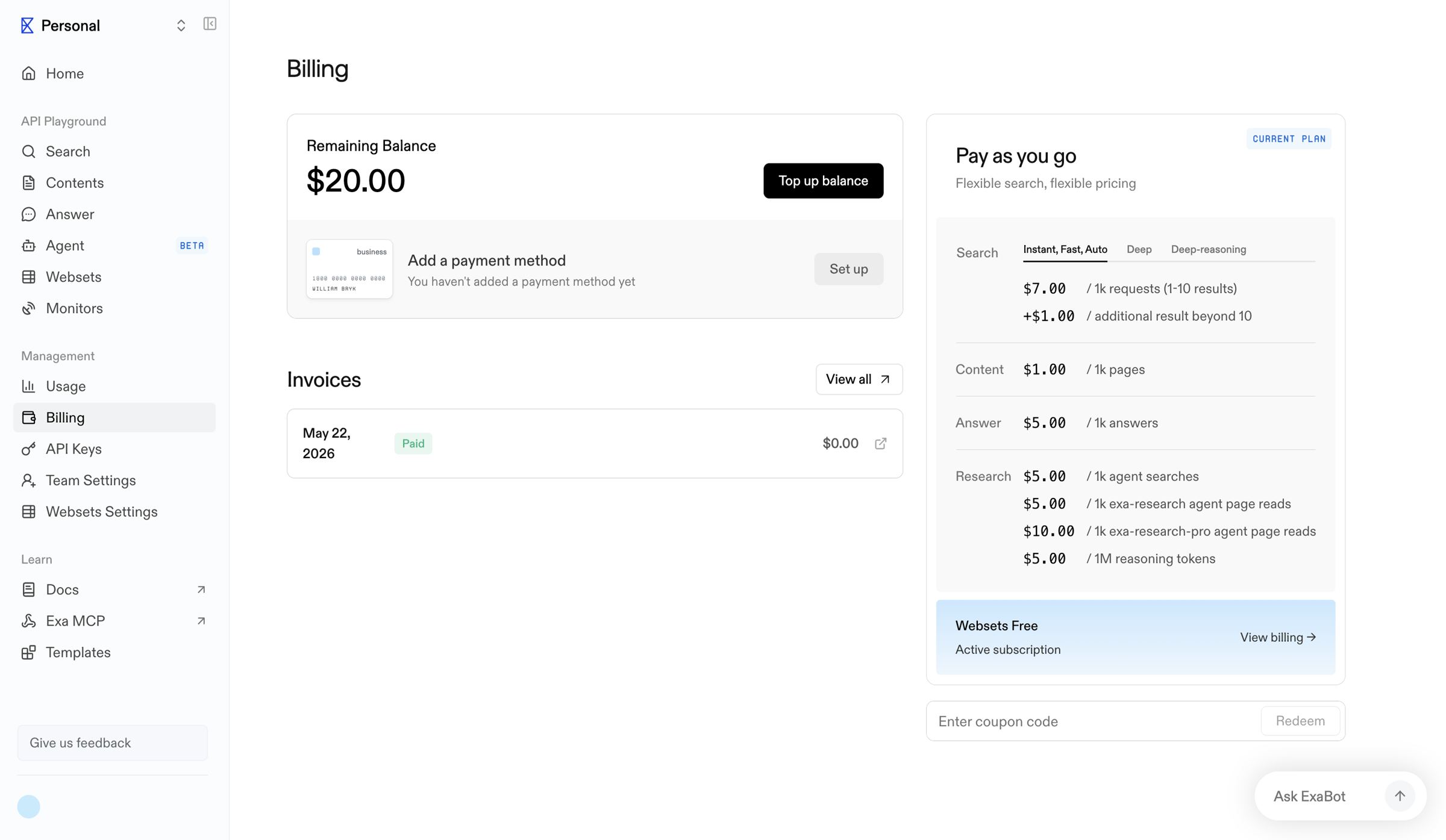Open the Monitors page
Screen dimensions: 1446x840
tap(114, 308)
